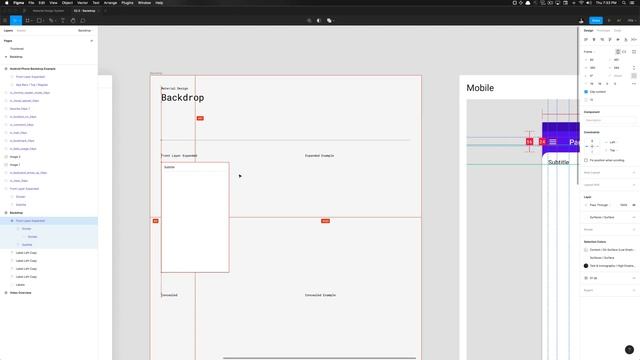Switch to the Assets tab
This screenshot has height=360, width=640.
21,31
